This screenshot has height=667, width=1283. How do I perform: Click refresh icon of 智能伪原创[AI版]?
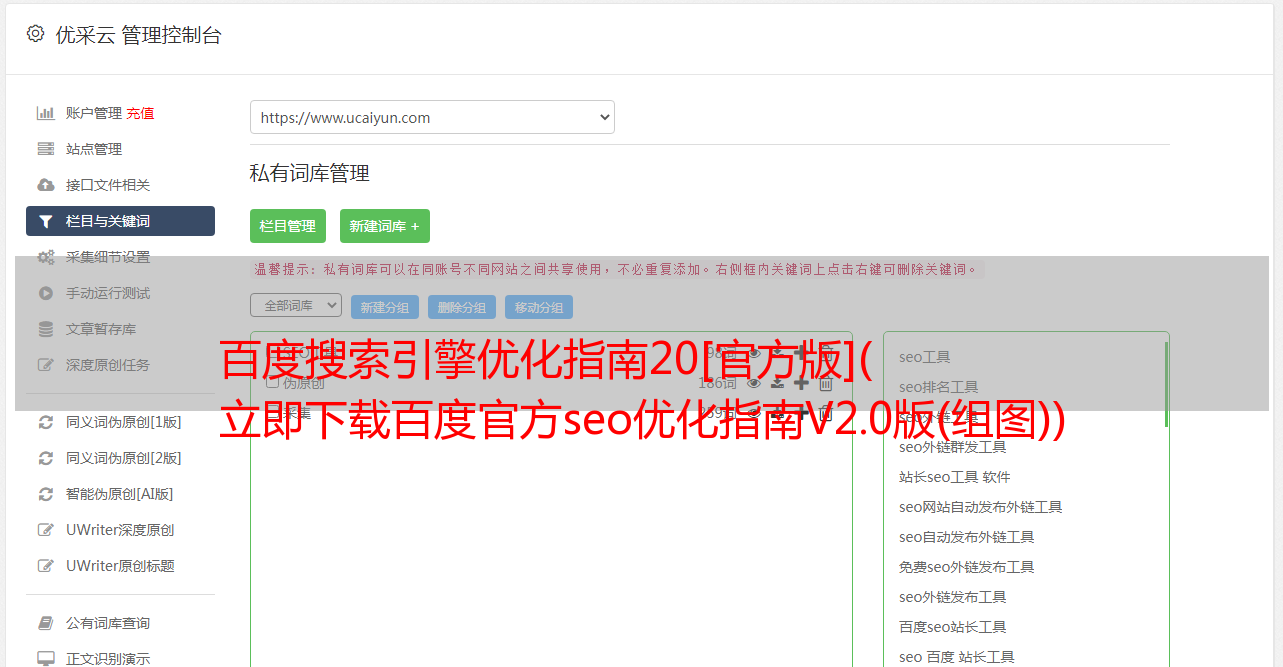(x=46, y=494)
